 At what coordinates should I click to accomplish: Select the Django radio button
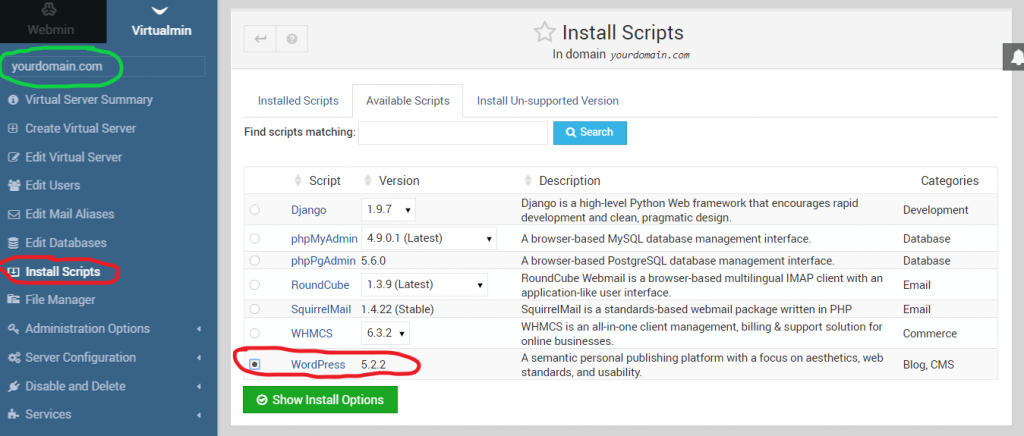click(x=255, y=210)
